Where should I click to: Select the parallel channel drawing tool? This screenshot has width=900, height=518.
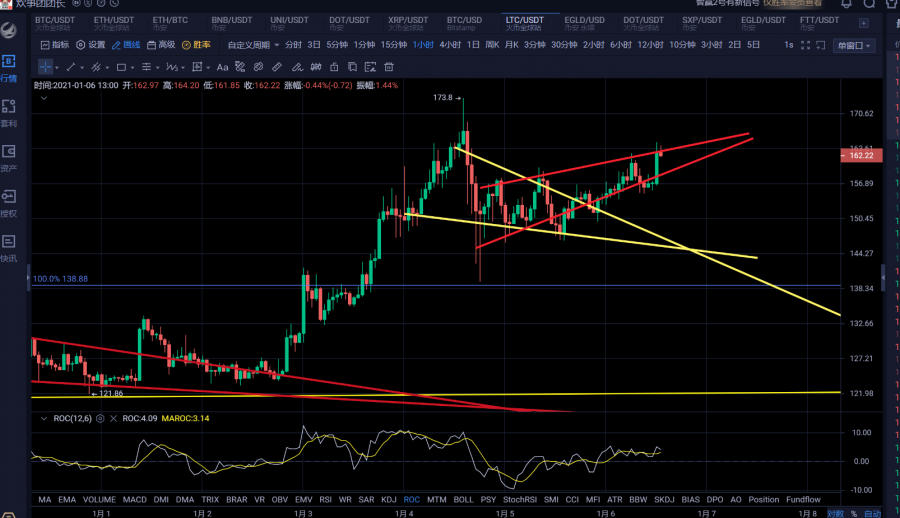96,67
